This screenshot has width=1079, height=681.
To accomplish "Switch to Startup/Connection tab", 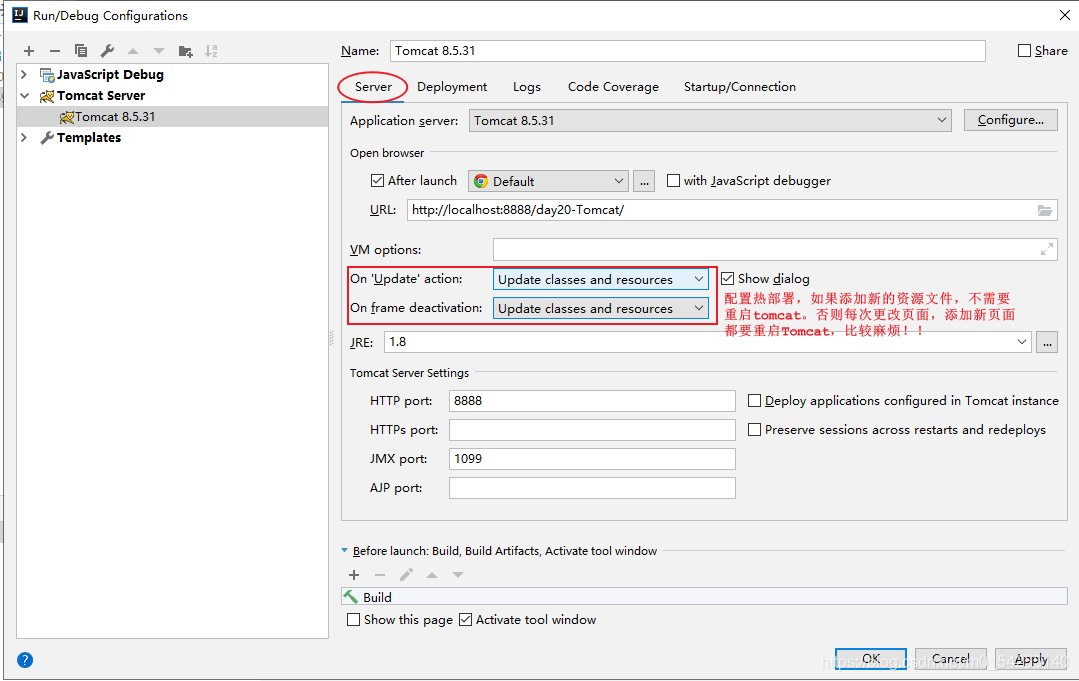I will point(740,87).
